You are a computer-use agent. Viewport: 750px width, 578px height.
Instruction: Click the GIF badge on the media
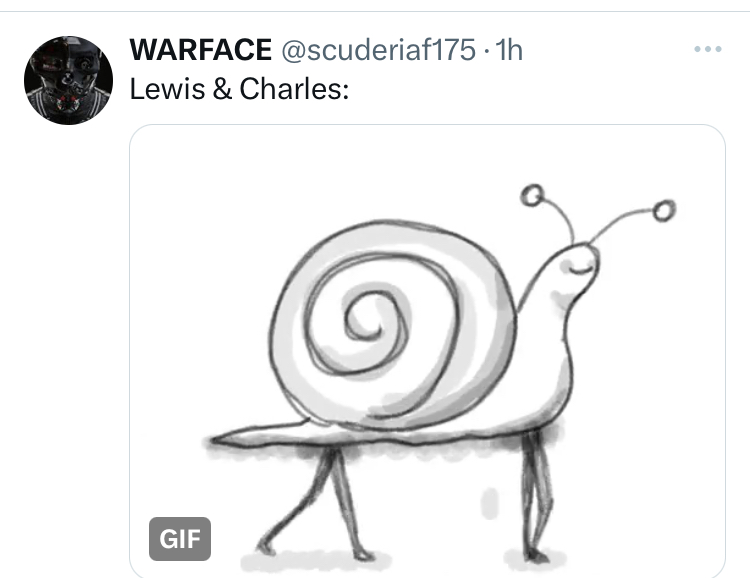pos(180,539)
